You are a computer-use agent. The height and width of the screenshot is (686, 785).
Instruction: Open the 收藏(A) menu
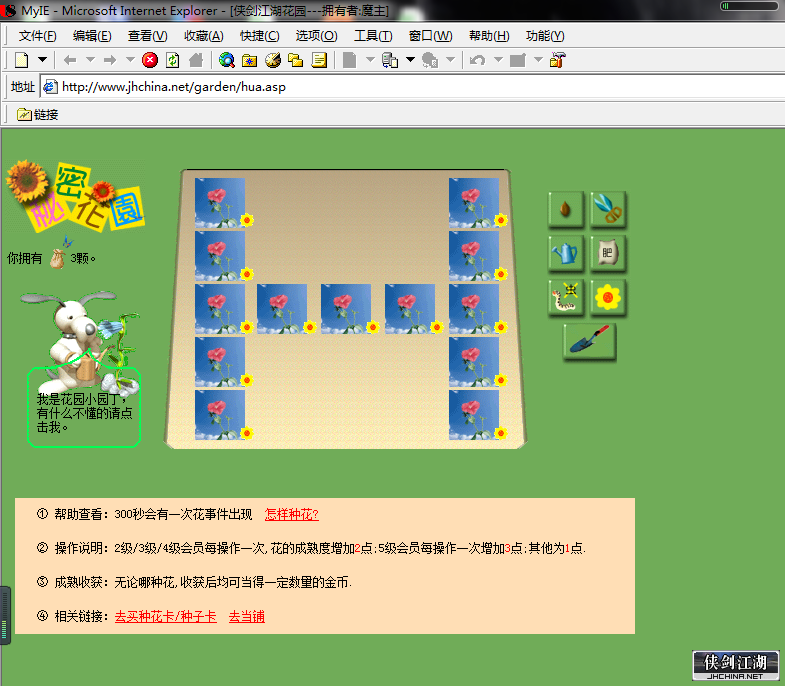(x=204, y=36)
